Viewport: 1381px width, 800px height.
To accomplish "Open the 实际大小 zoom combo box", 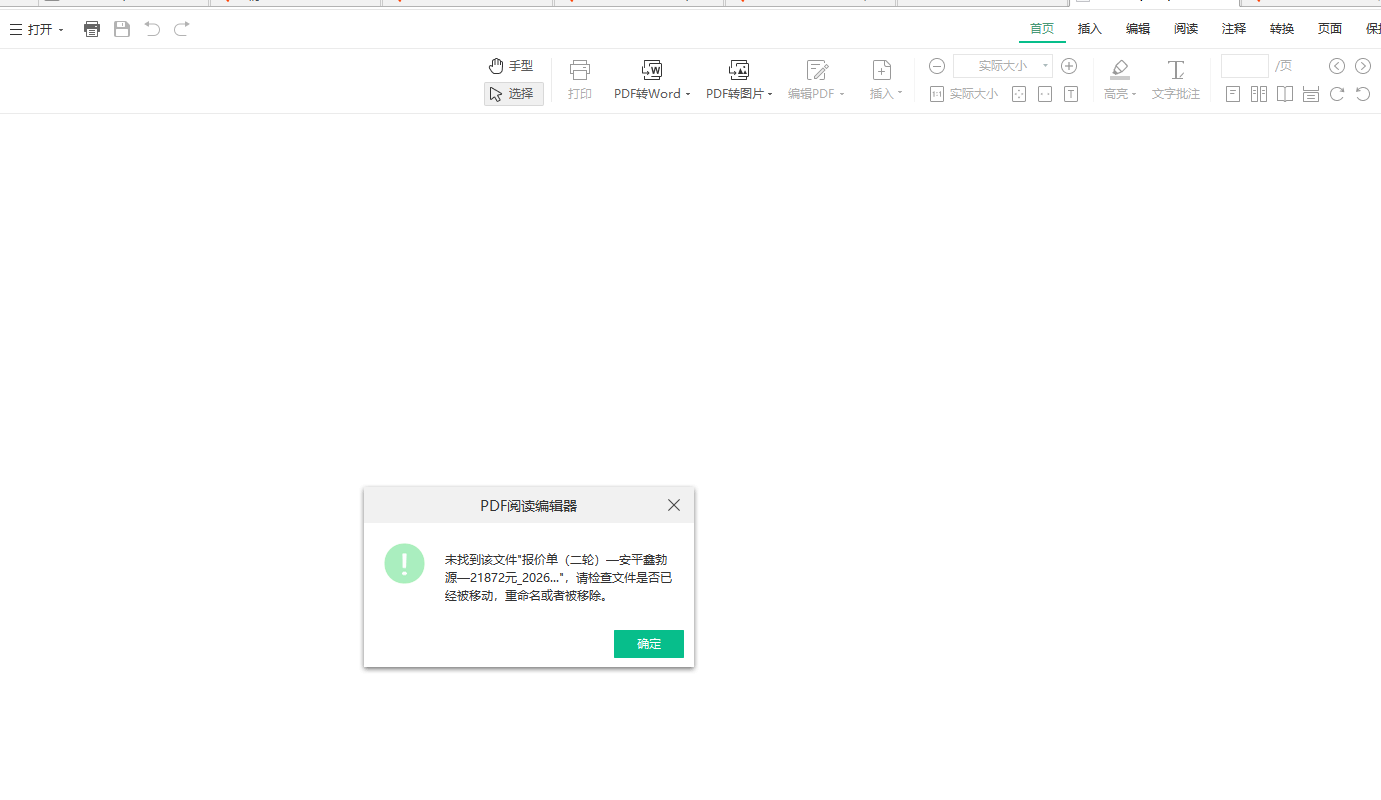I will pyautogui.click(x=1003, y=66).
